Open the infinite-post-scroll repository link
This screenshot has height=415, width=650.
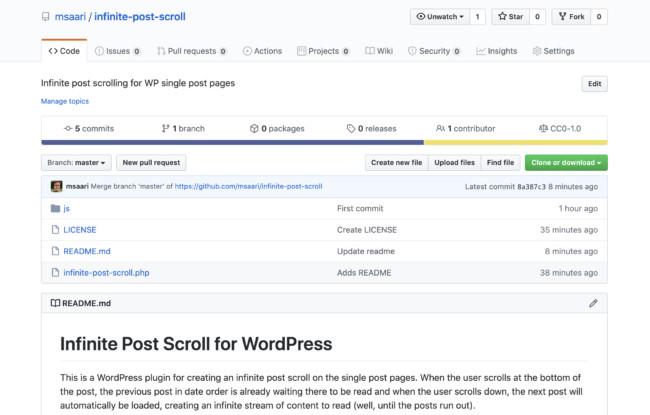tap(140, 17)
